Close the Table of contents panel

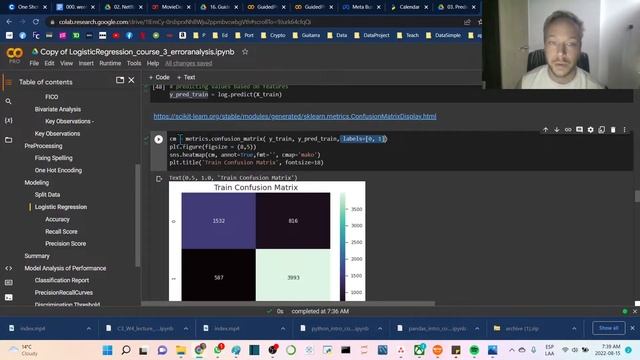[131, 80]
